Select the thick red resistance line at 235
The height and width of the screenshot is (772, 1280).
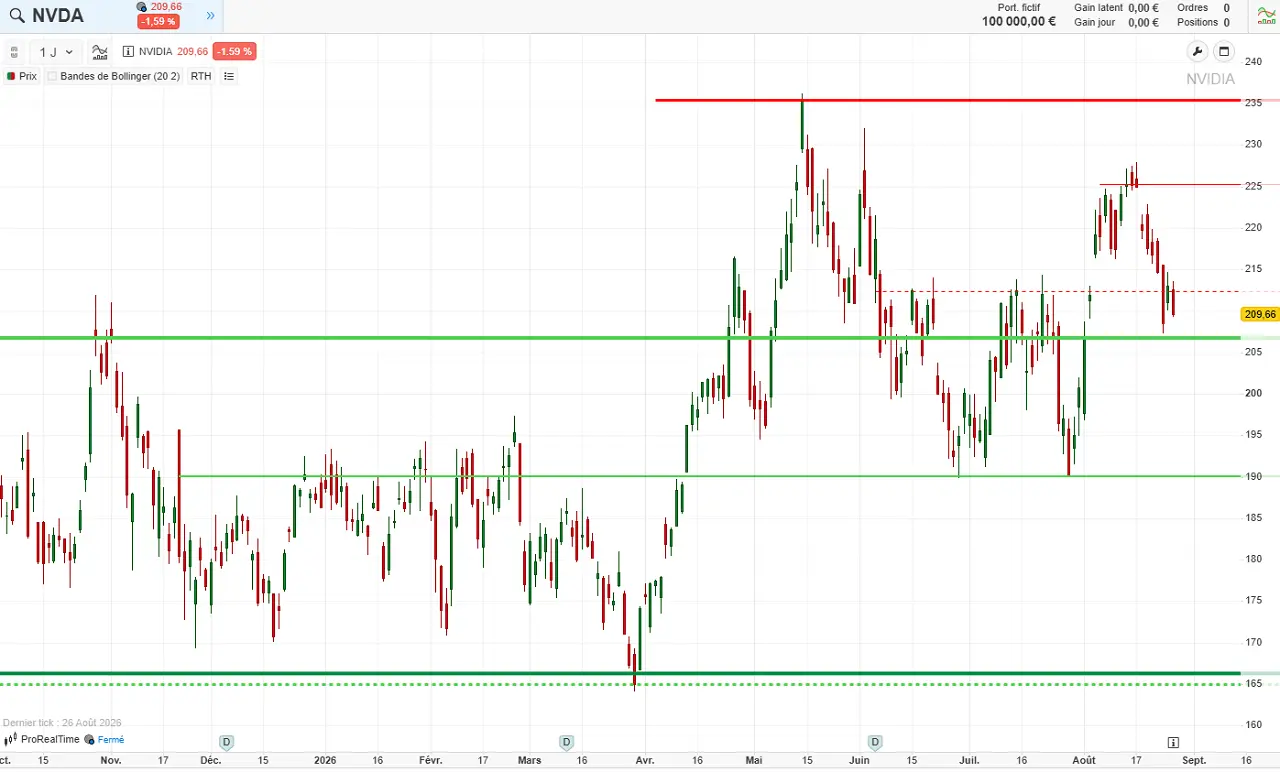point(947,100)
